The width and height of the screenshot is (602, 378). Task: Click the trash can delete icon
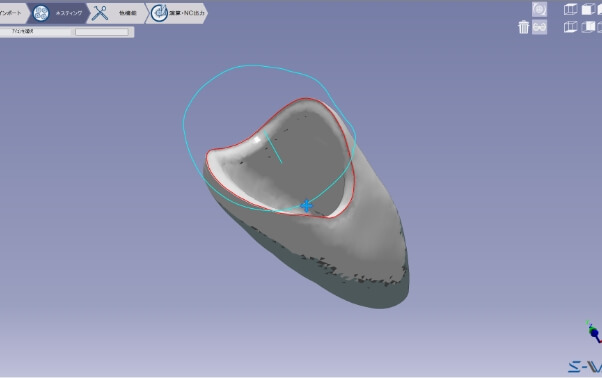523,27
